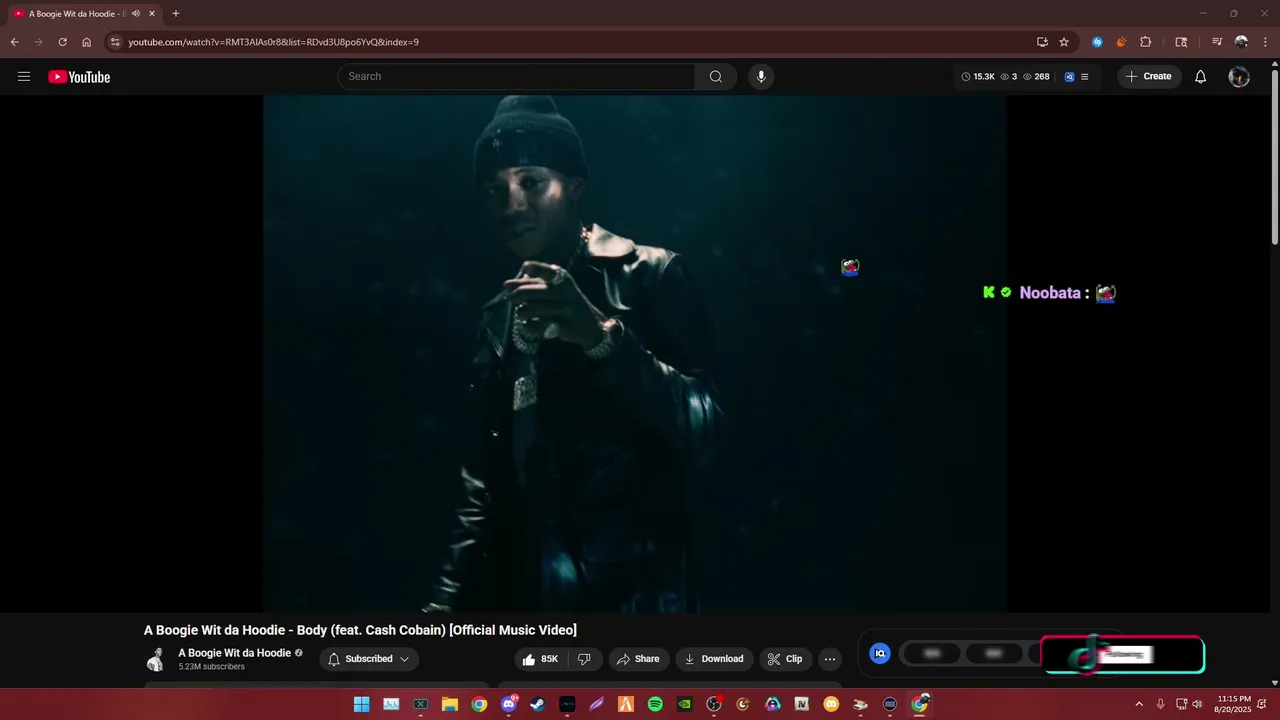The height and width of the screenshot is (720, 1280).
Task: Focus the YouTube search field
Action: click(x=516, y=77)
